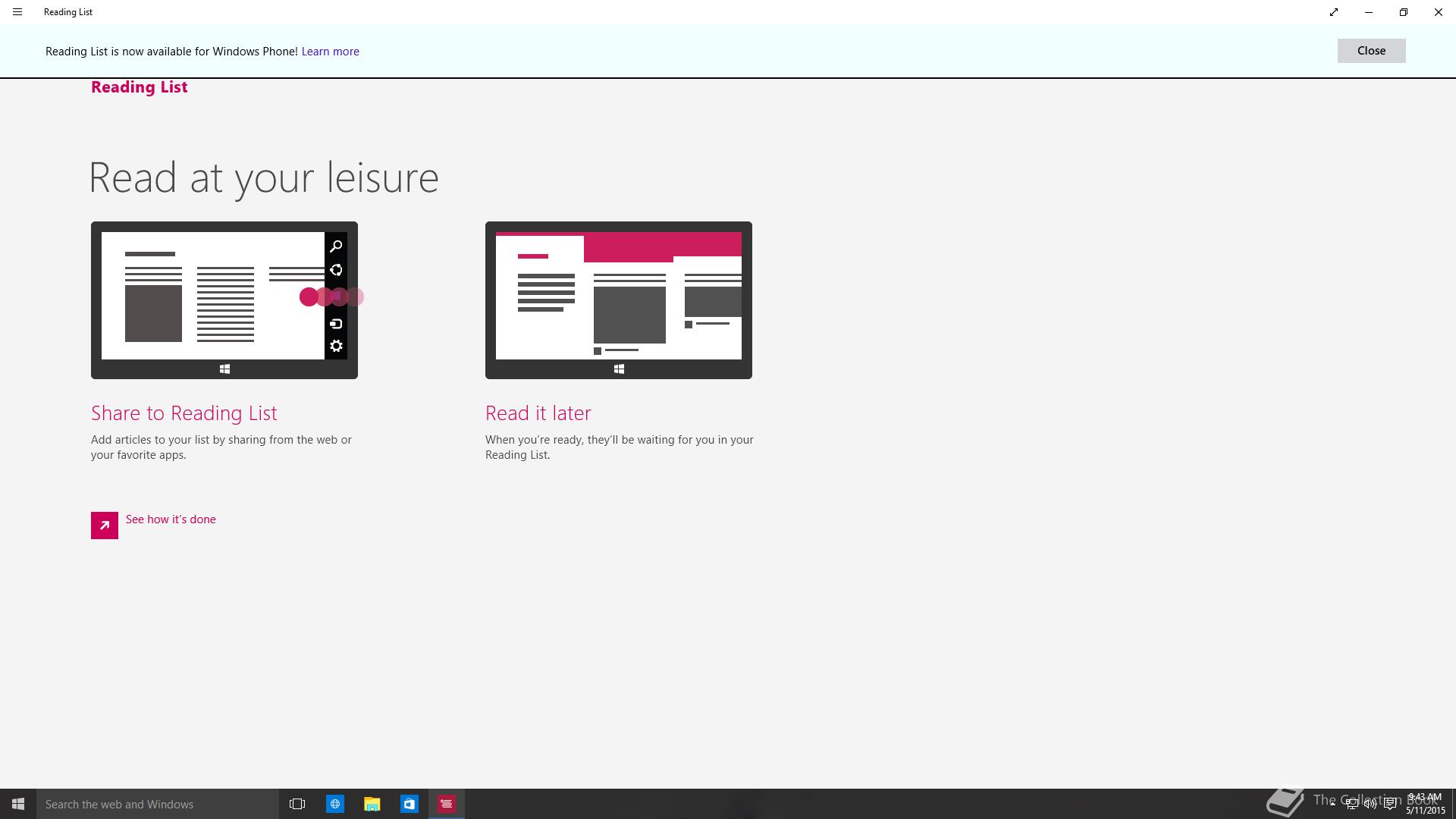The image size is (1456, 819).
Task: Minimize the Reading List window
Action: [1369, 12]
